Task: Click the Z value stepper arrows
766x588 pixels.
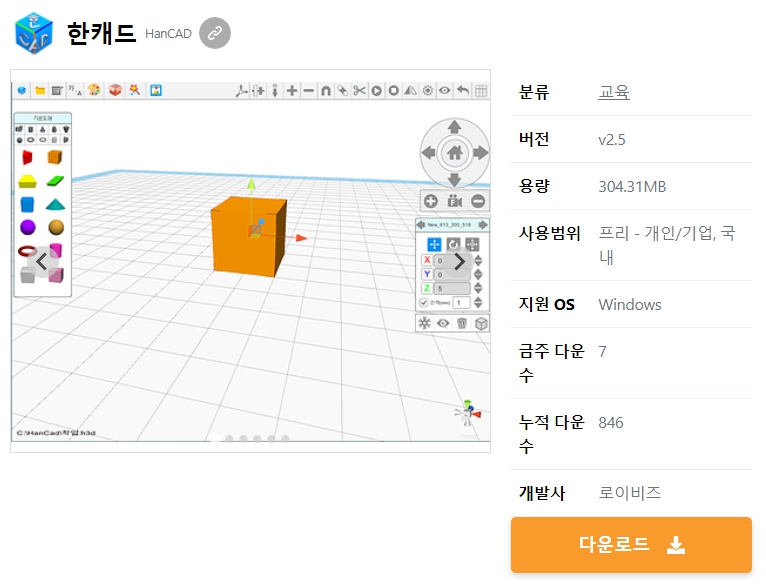Action: (x=478, y=289)
